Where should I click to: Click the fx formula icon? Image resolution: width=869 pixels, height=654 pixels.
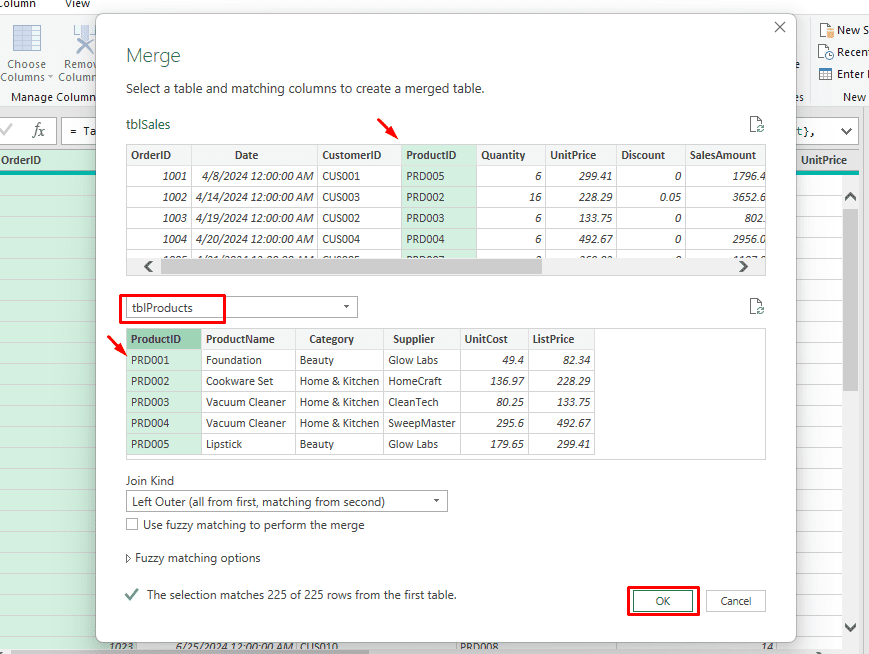pyautogui.click(x=38, y=131)
